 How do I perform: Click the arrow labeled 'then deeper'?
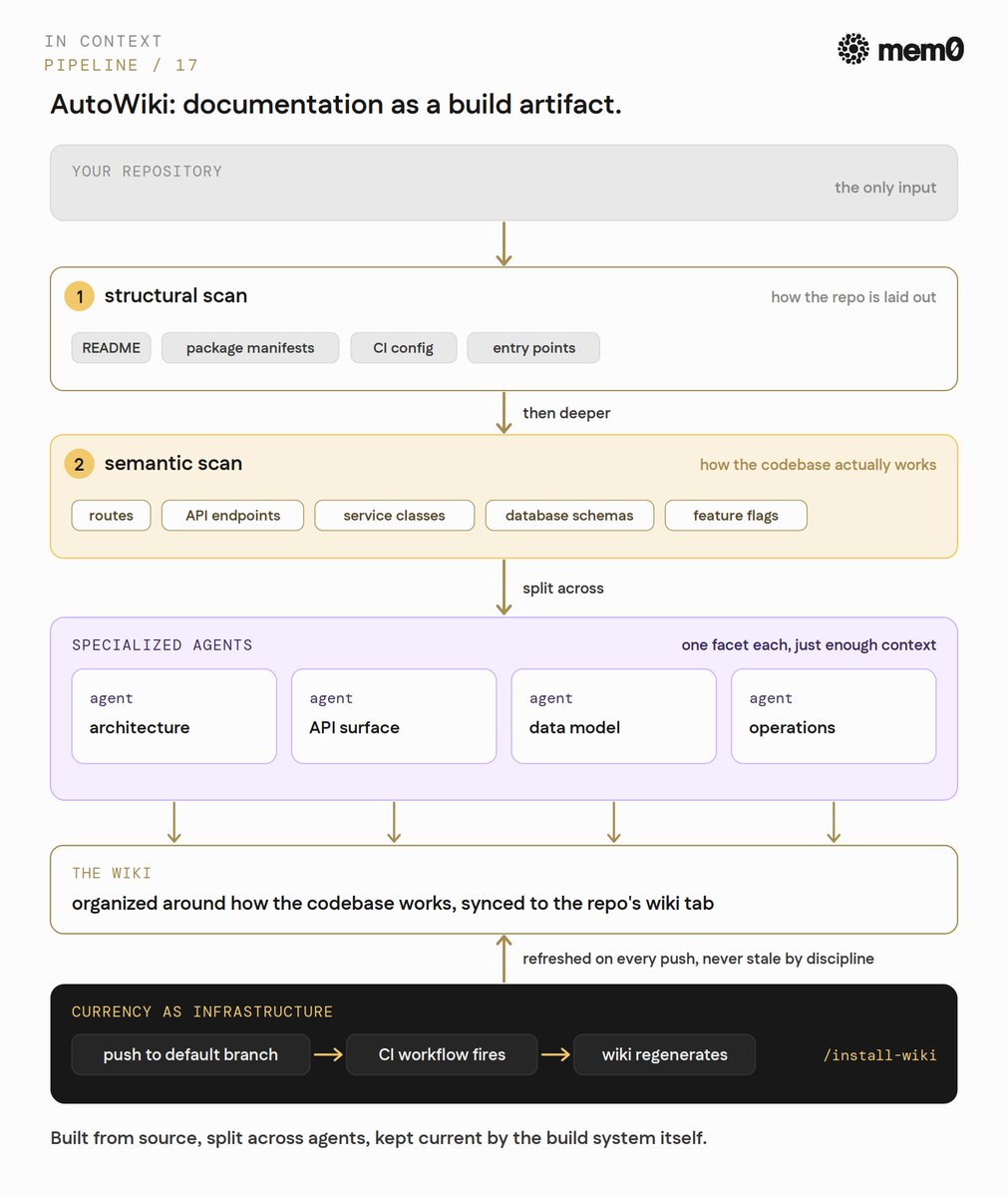pos(504,412)
